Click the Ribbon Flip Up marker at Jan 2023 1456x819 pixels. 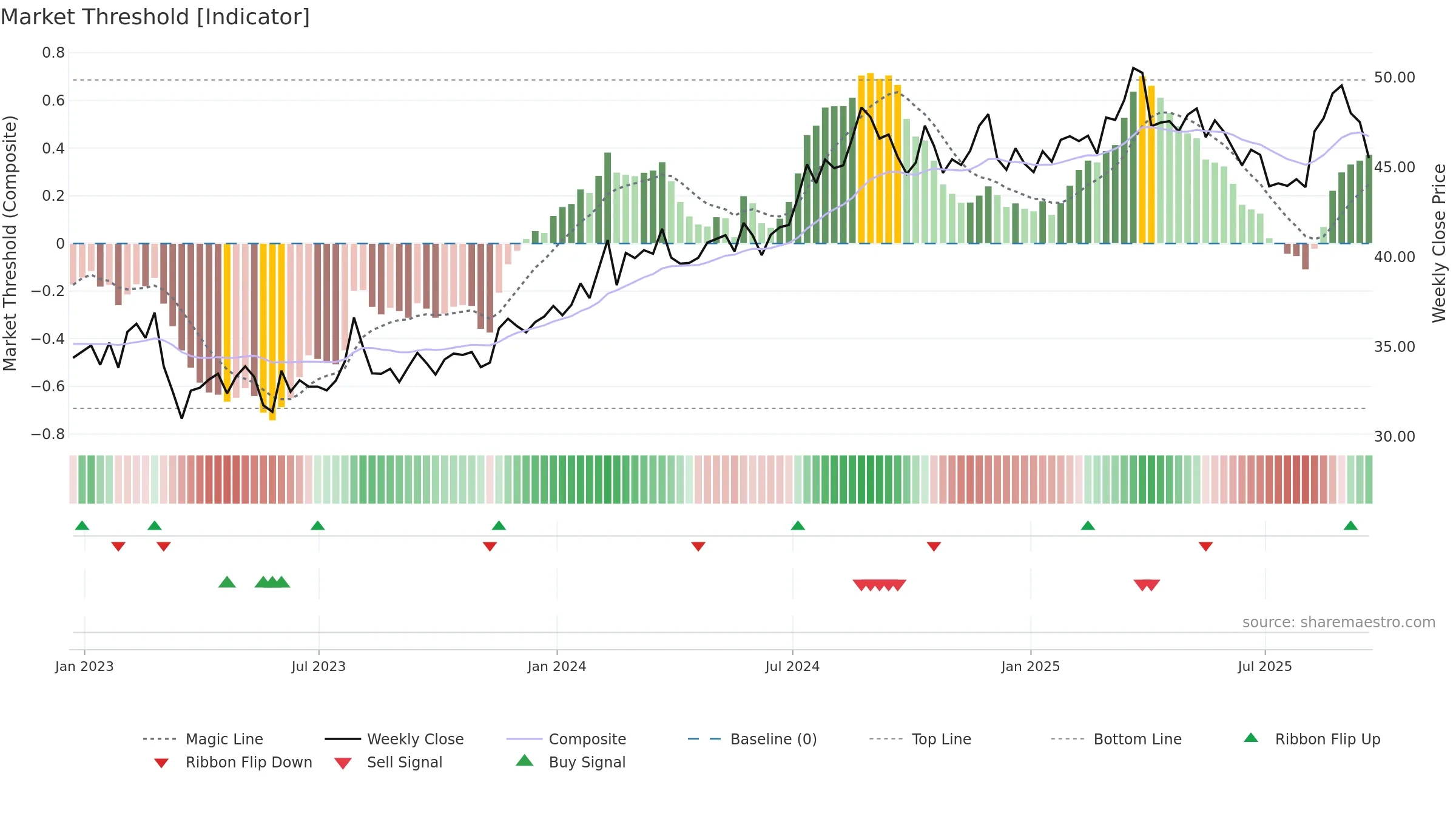[x=82, y=525]
